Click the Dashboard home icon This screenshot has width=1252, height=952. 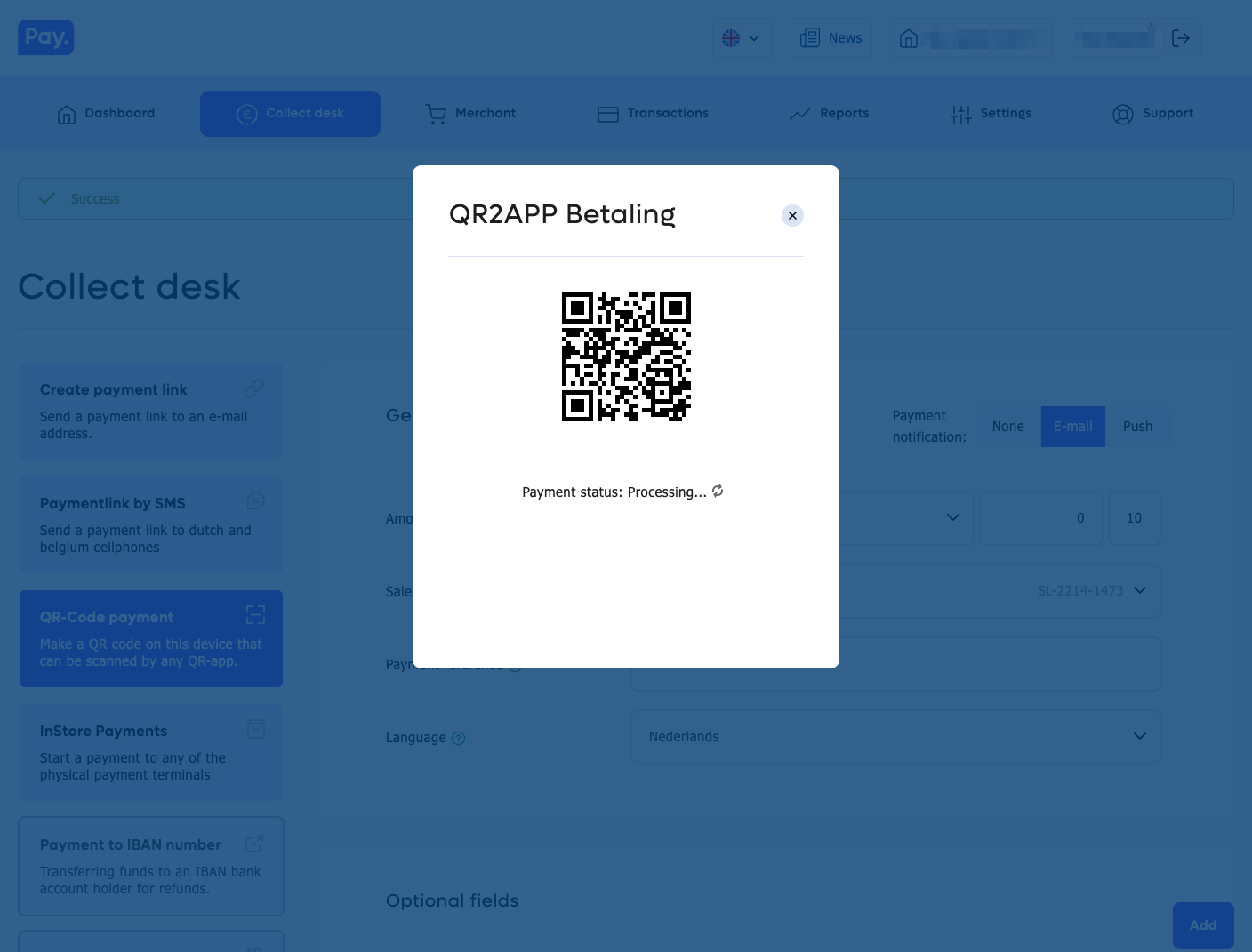point(67,115)
